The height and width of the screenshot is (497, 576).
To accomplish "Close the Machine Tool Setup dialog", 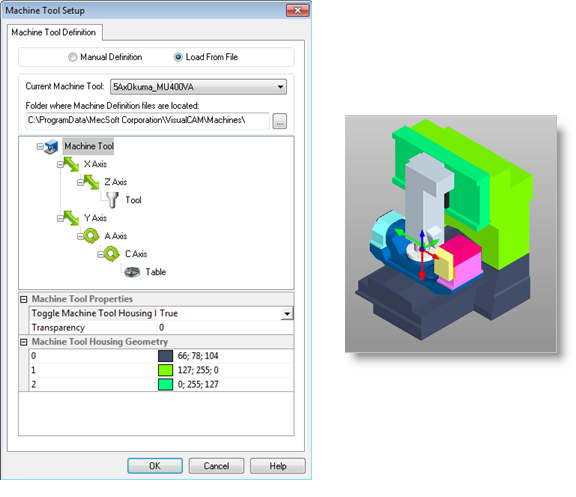I will 298,10.
